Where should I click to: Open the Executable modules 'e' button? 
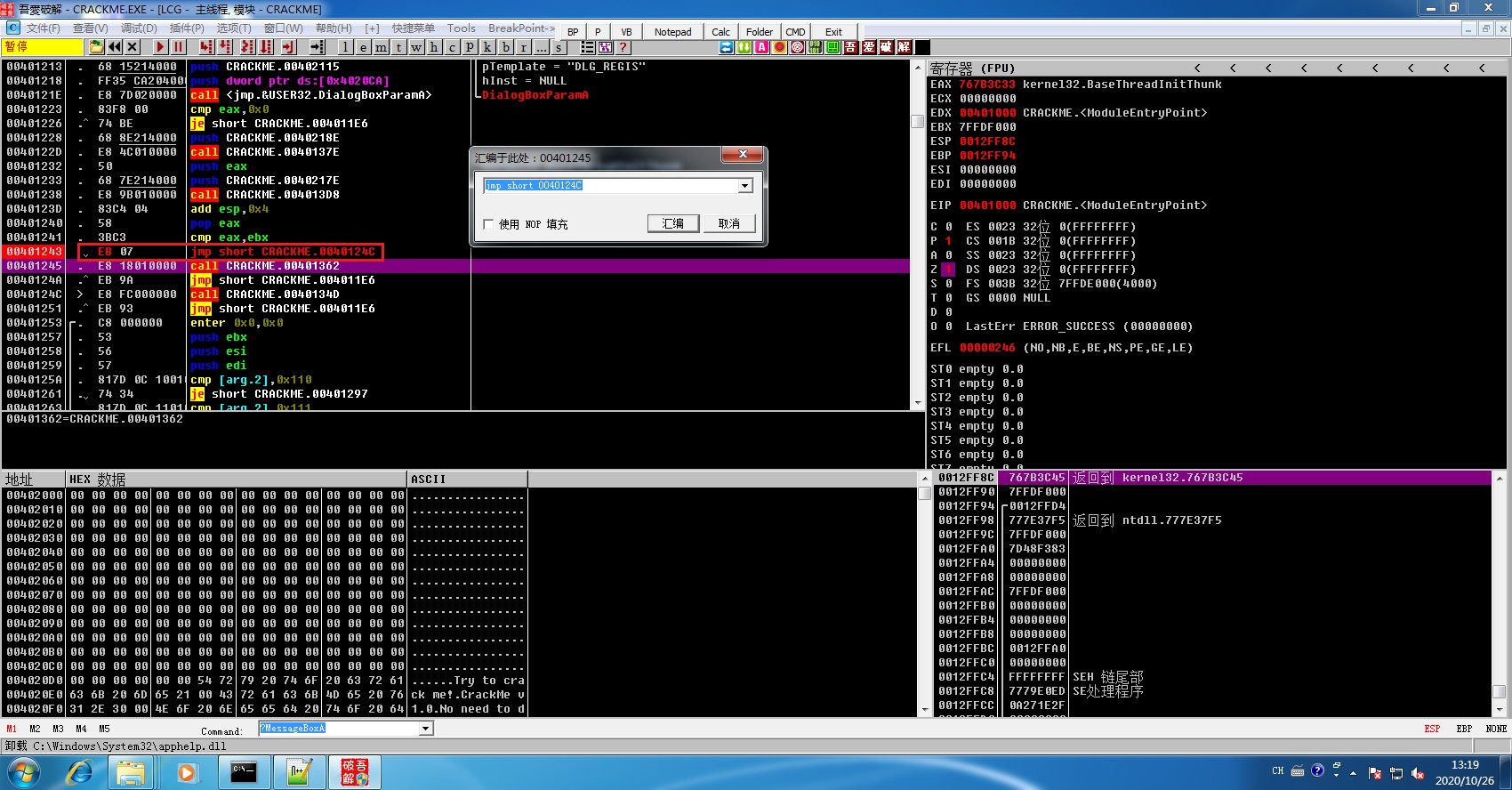[364, 47]
